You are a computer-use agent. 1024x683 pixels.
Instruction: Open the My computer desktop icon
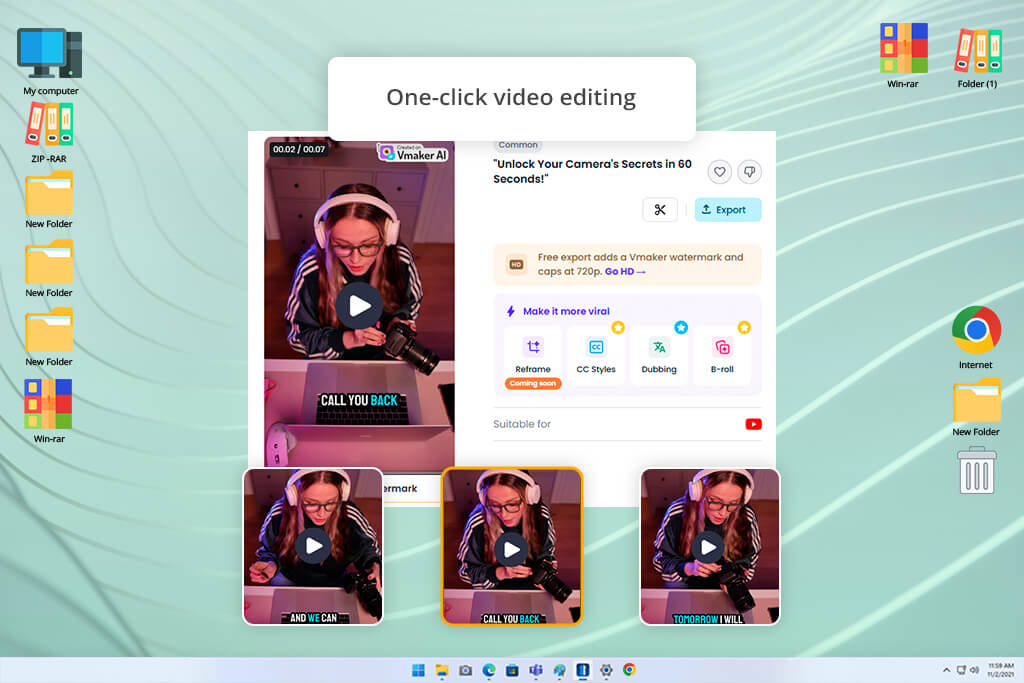coord(50,61)
